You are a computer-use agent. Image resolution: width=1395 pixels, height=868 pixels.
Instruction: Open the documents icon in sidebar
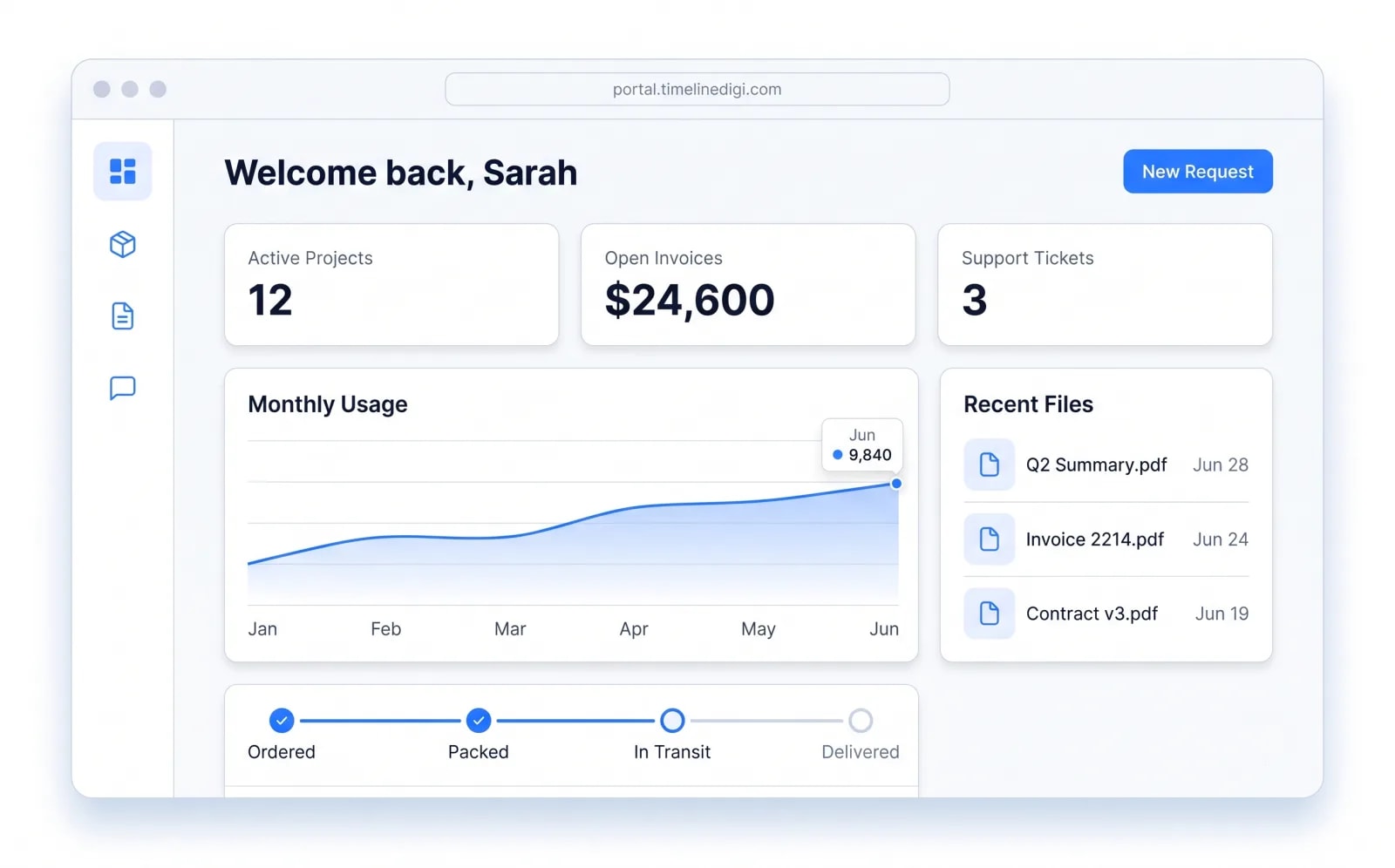pyautogui.click(x=122, y=315)
